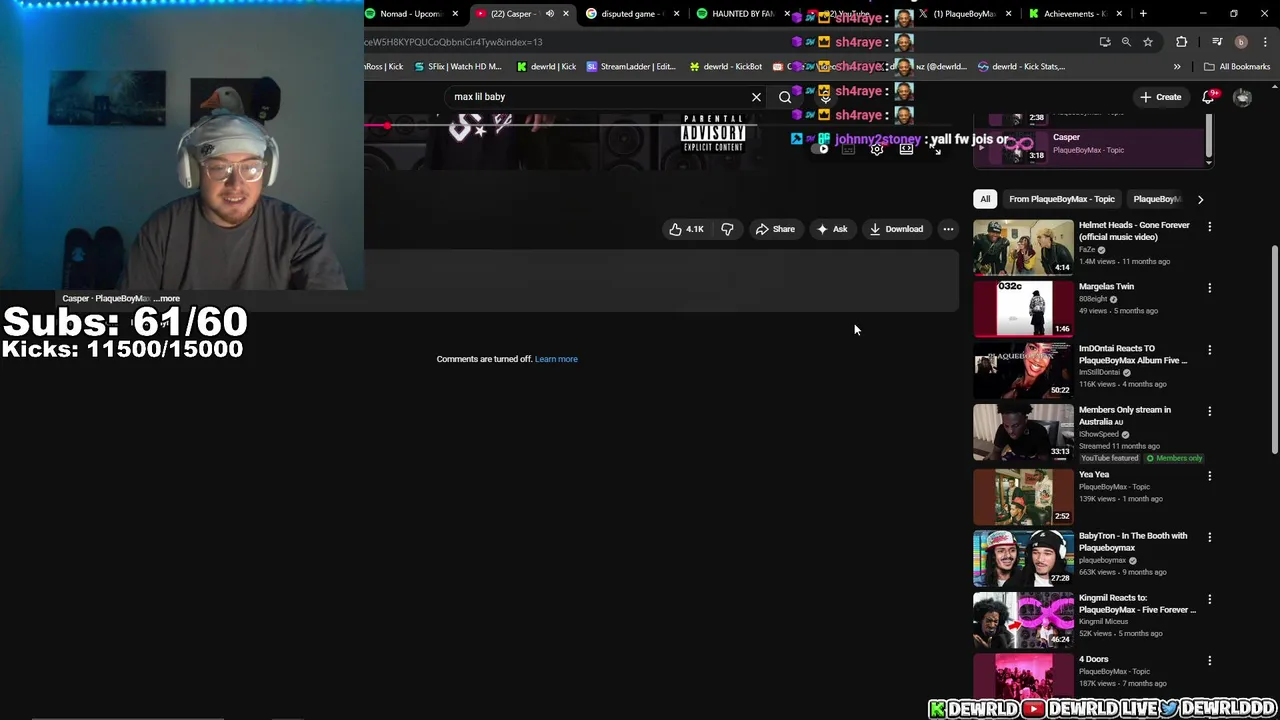Switch to the 'Nomad - Upcom...' browser tab
Image resolution: width=1280 pixels, height=720 pixels.
411,14
